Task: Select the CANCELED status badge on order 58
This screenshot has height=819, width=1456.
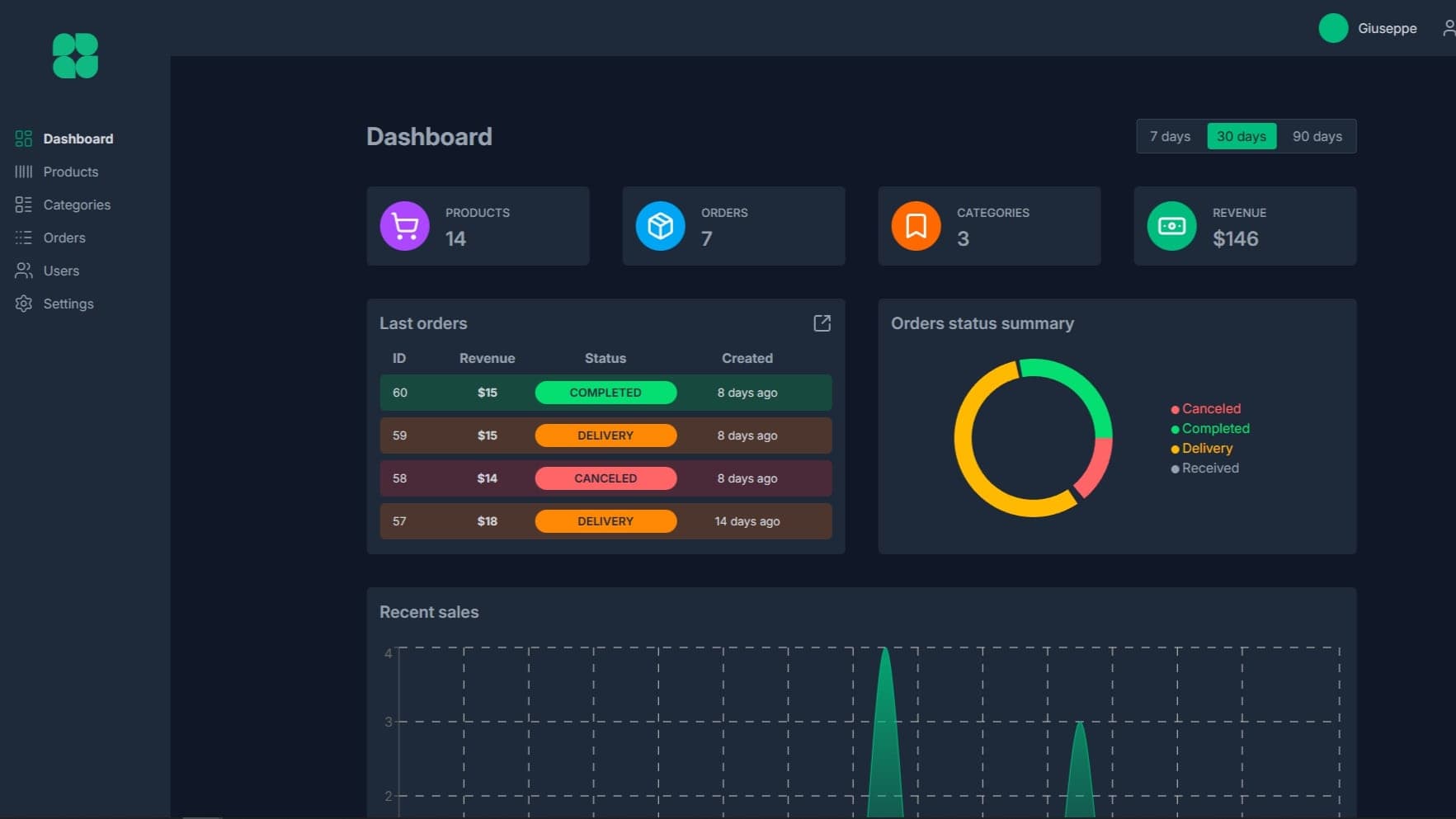Action: pos(605,478)
